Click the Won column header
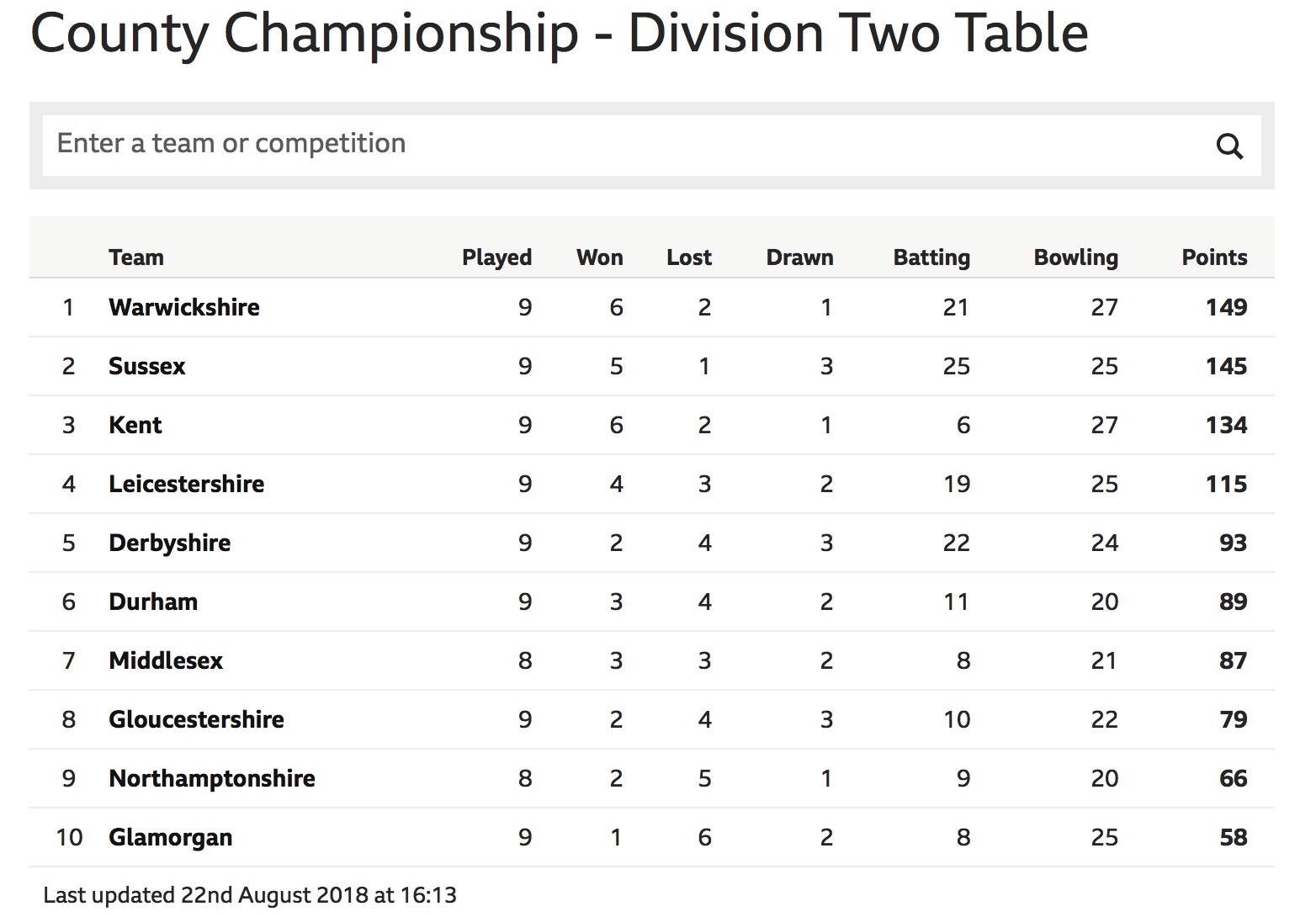 (600, 257)
